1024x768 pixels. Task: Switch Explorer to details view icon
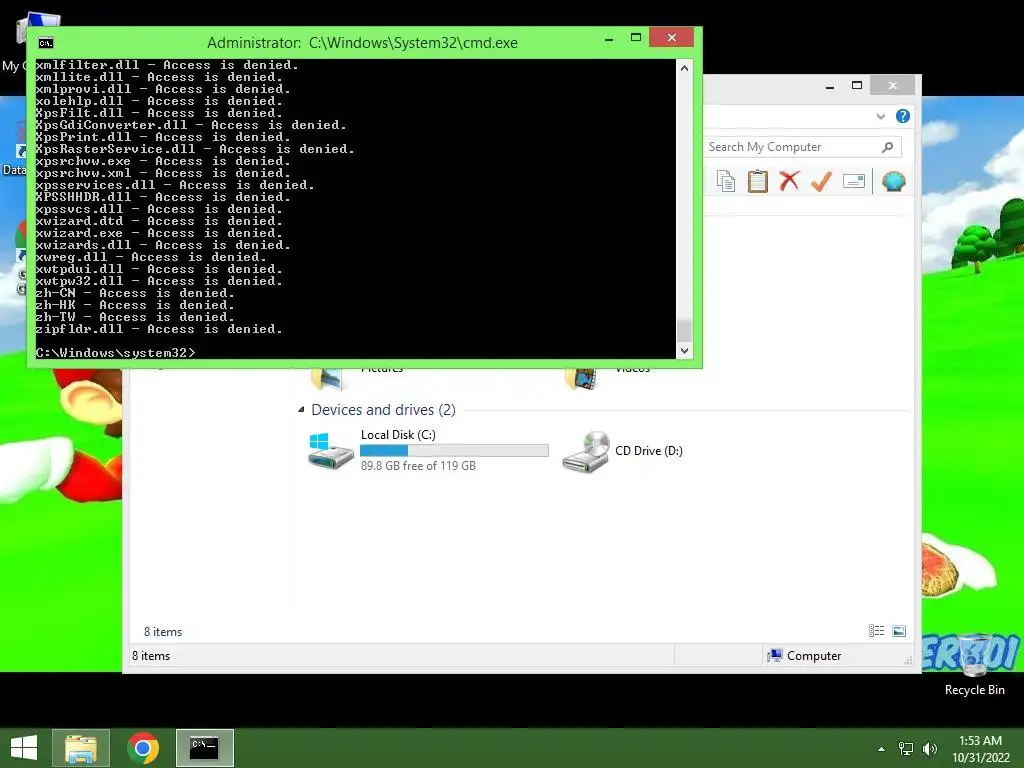876,630
